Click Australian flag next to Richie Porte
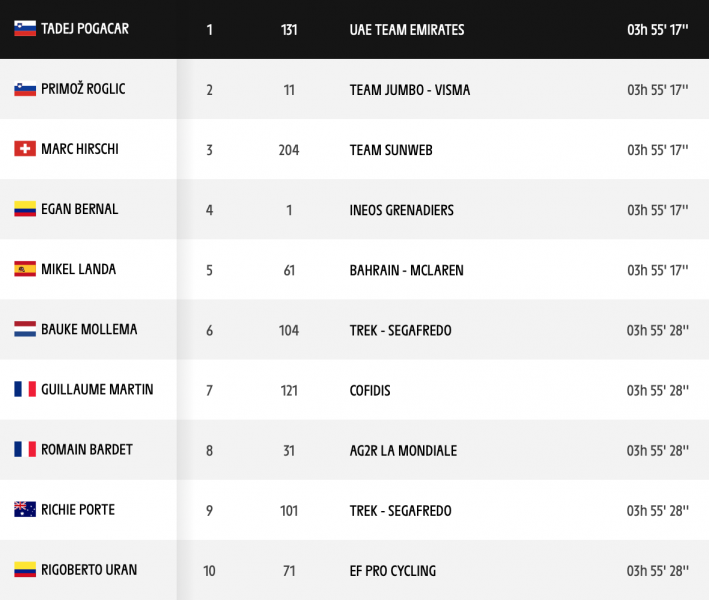This screenshot has height=600, width=709. (x=25, y=510)
